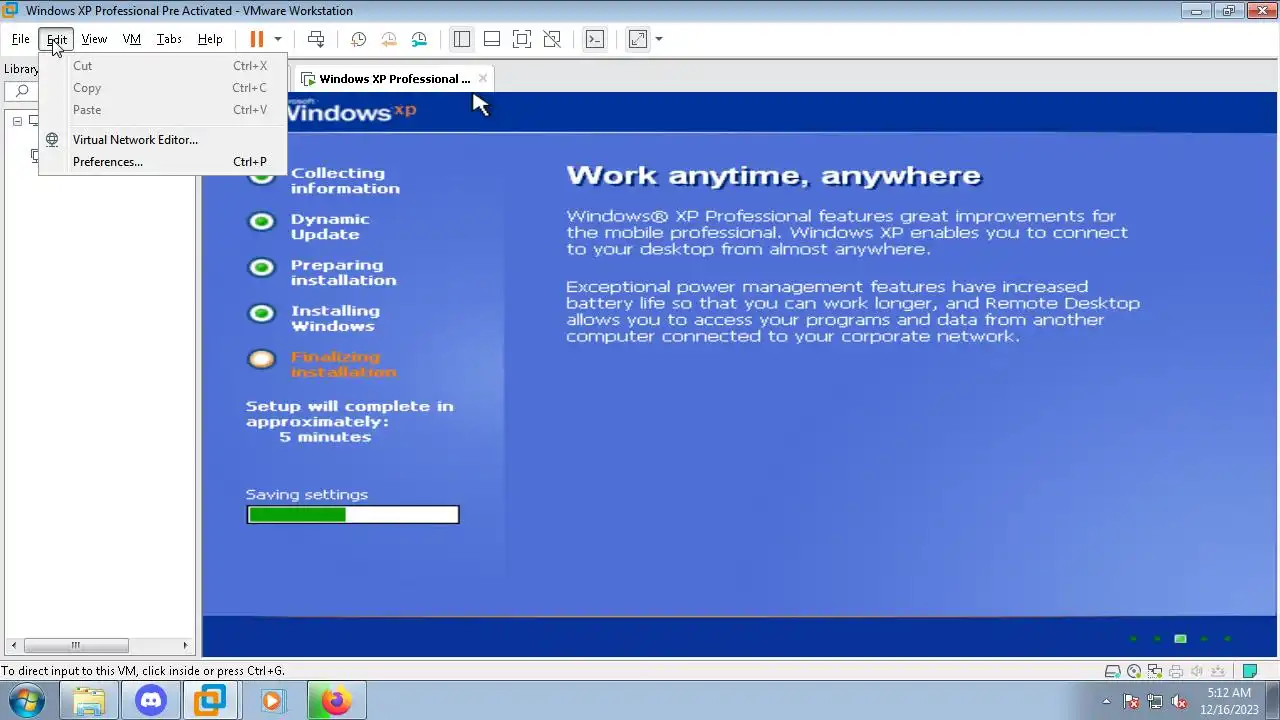Screen dimensions: 1280x720
Task: Open Discord from the taskbar
Action: [x=151, y=701]
